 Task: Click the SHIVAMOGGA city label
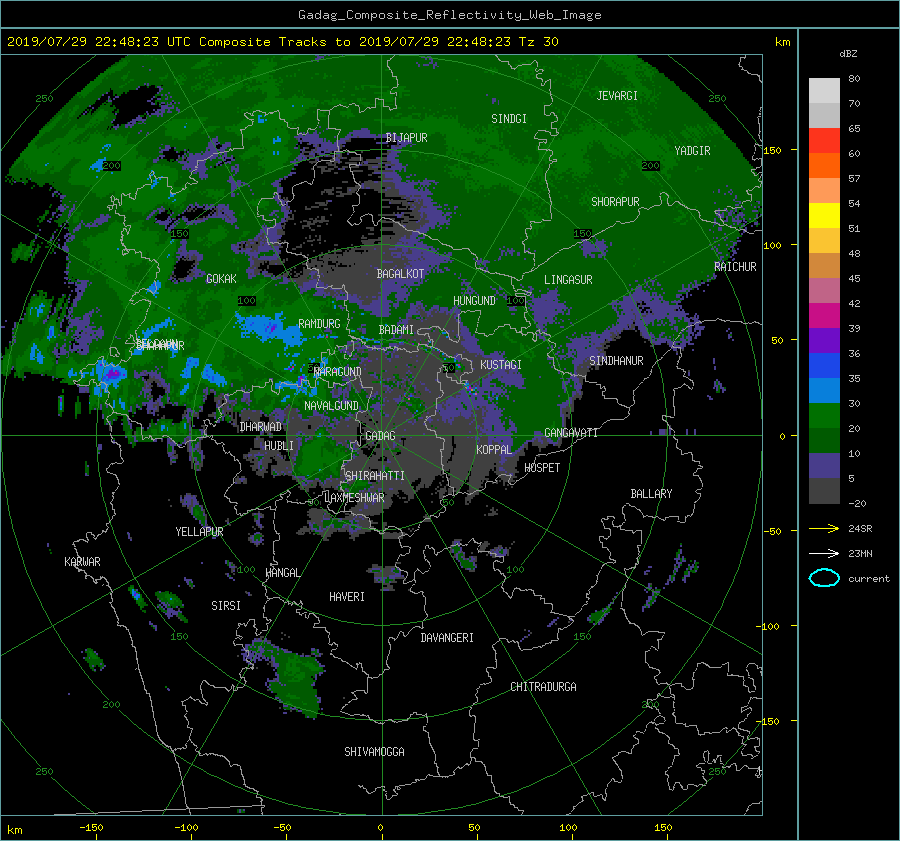[x=374, y=752]
